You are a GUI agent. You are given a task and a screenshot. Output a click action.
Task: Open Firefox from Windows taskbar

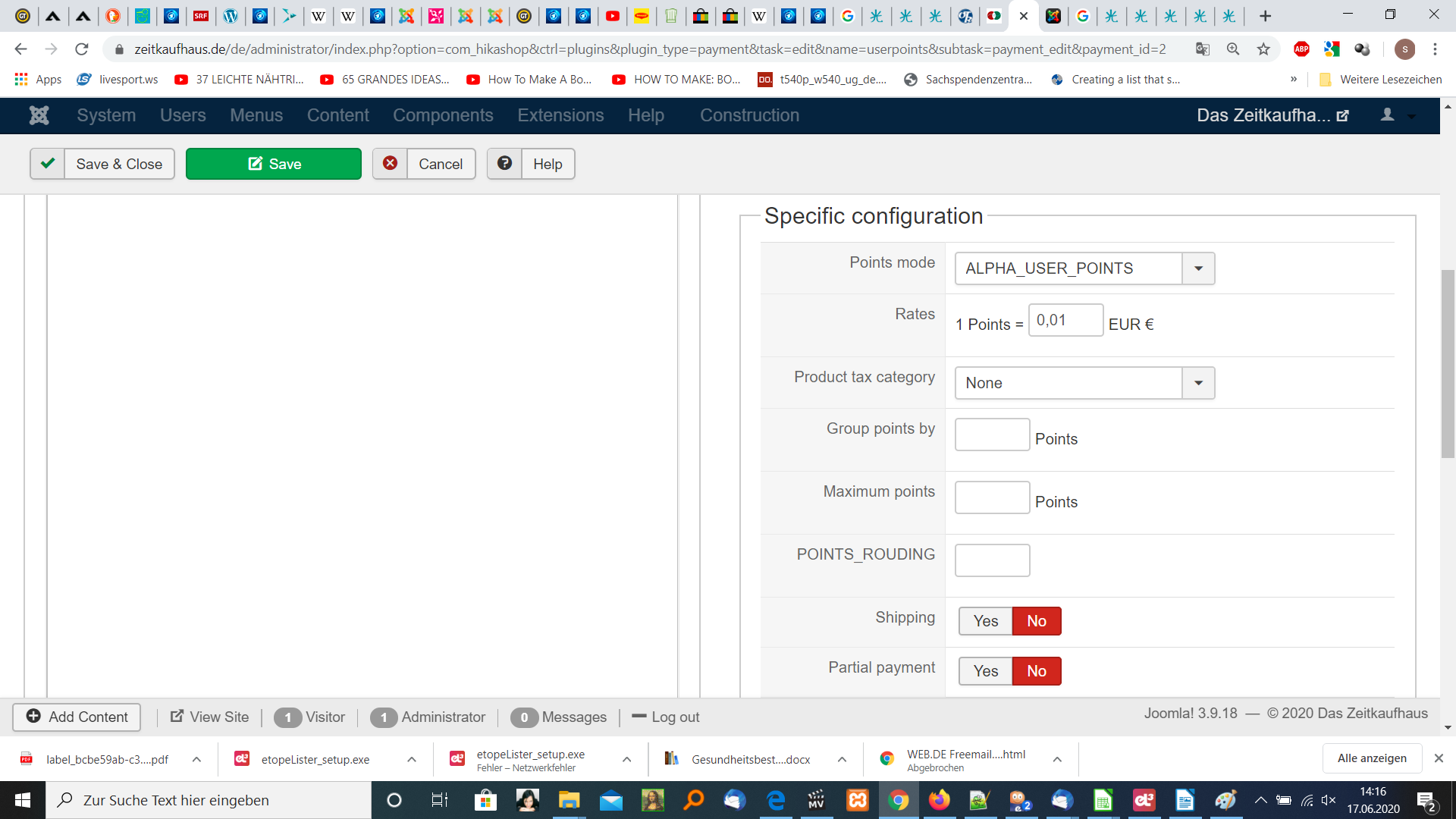[939, 800]
